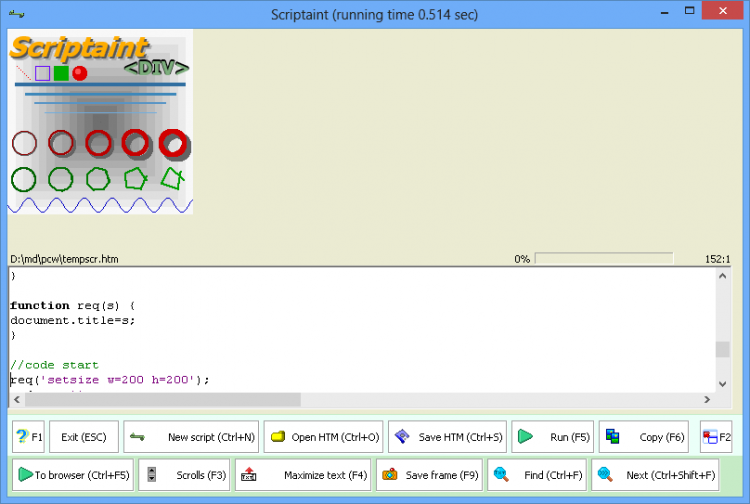Image resolution: width=750 pixels, height=504 pixels.
Task: Click the Scriptaint rendered preview image
Action: 100,122
